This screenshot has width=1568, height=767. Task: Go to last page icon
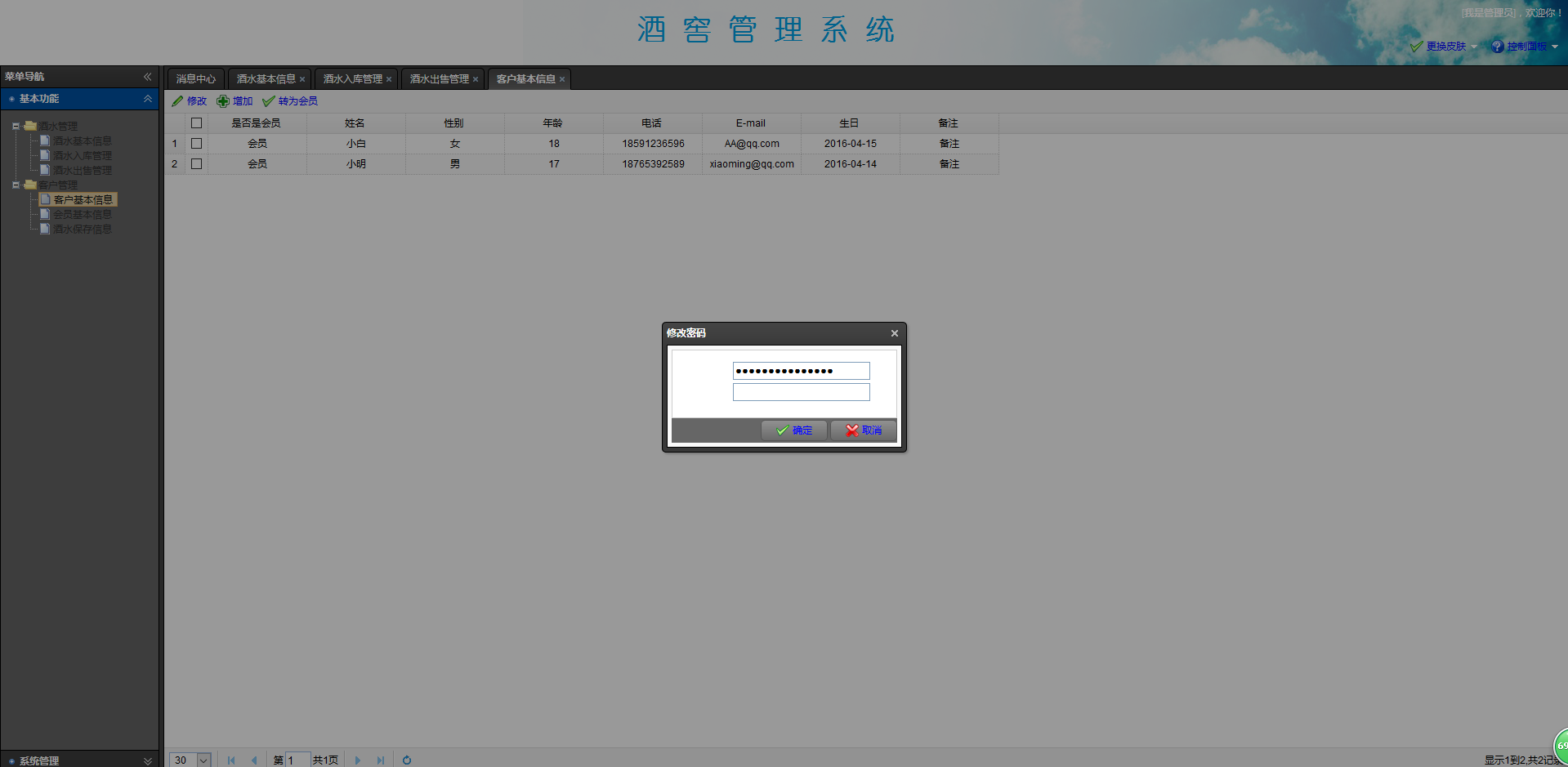(x=380, y=760)
